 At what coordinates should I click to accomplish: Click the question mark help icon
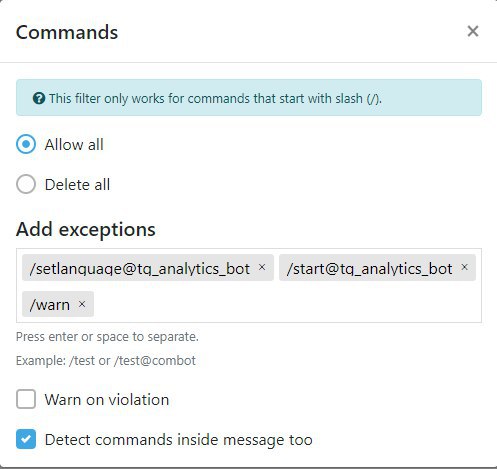(x=39, y=98)
